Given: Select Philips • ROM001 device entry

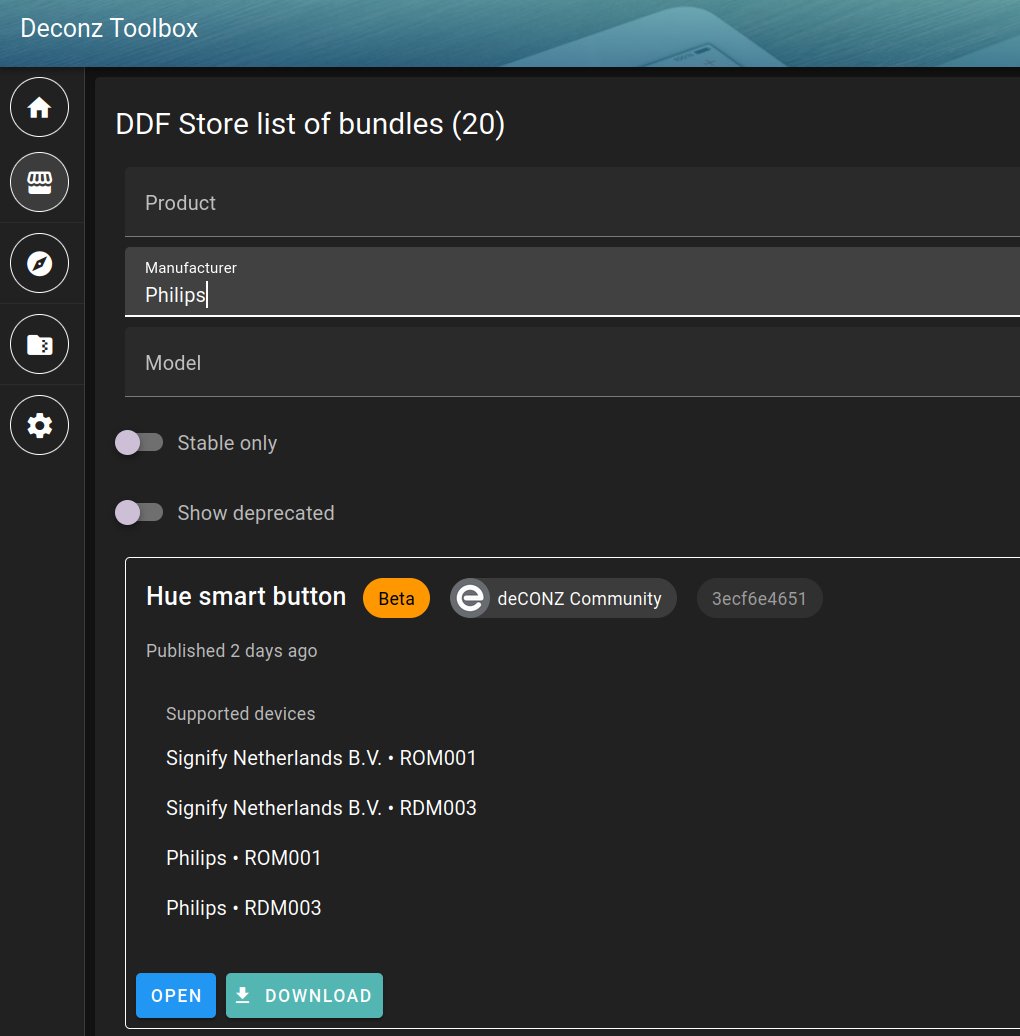Looking at the screenshot, I should point(244,858).
